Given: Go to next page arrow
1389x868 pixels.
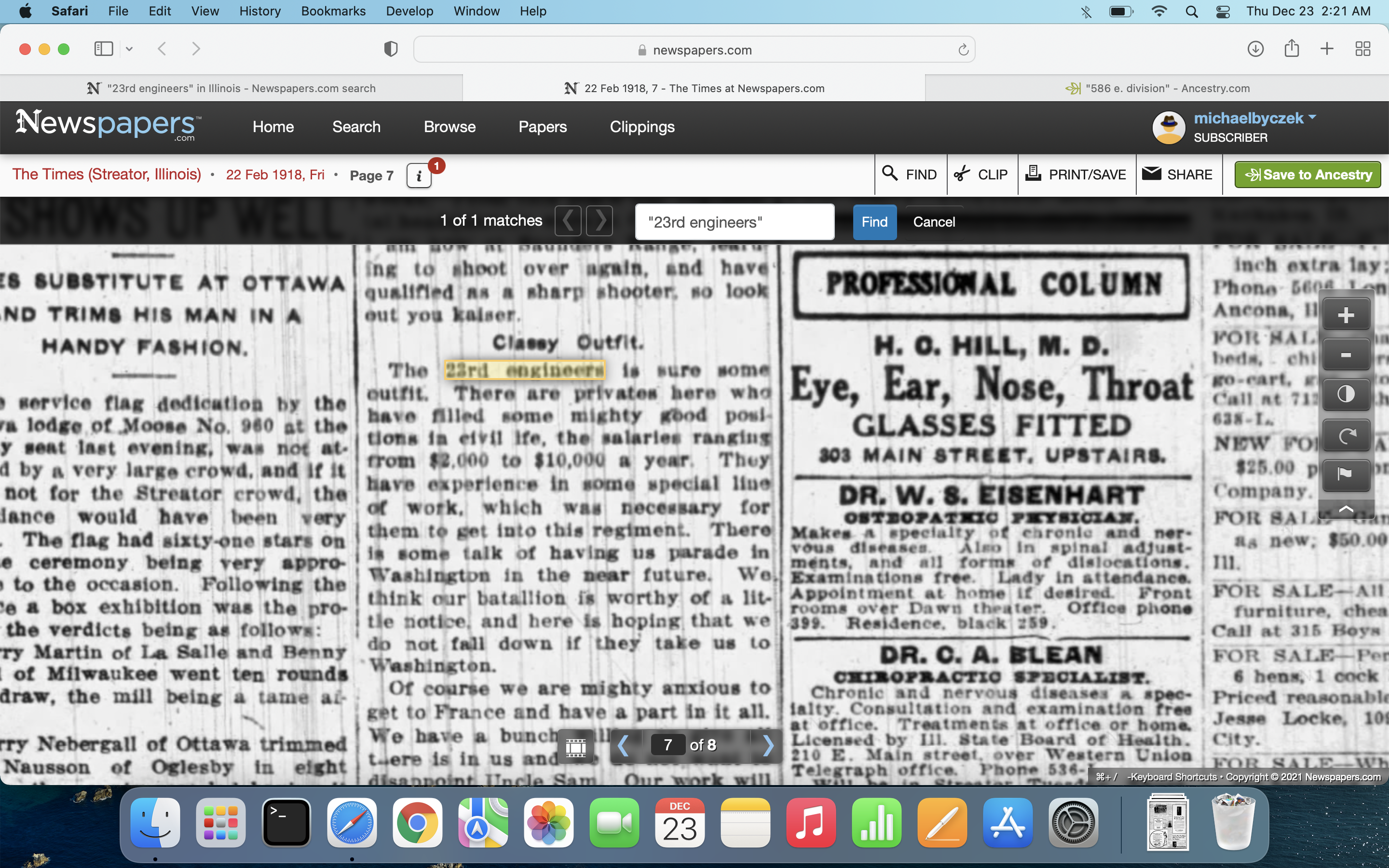Looking at the screenshot, I should (x=768, y=746).
